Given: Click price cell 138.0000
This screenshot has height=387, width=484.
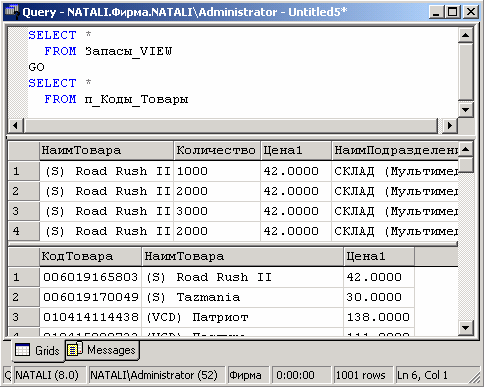Looking at the screenshot, I should pos(379,317).
